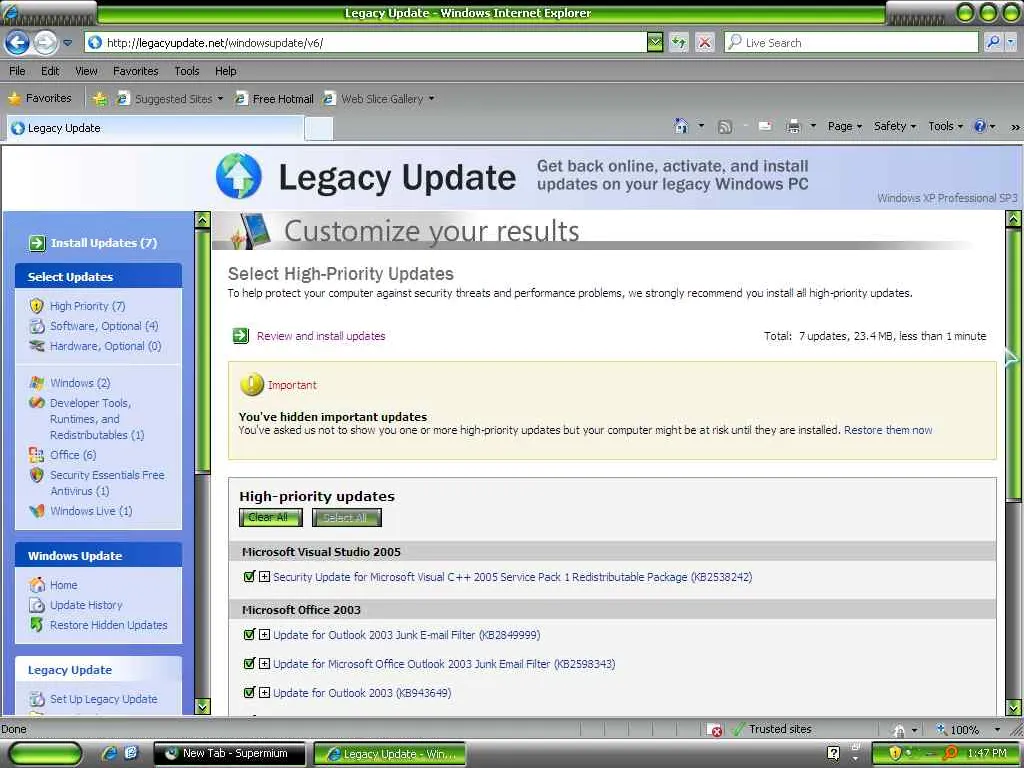Open the command bar Tools dropdown

pyautogui.click(x=946, y=126)
